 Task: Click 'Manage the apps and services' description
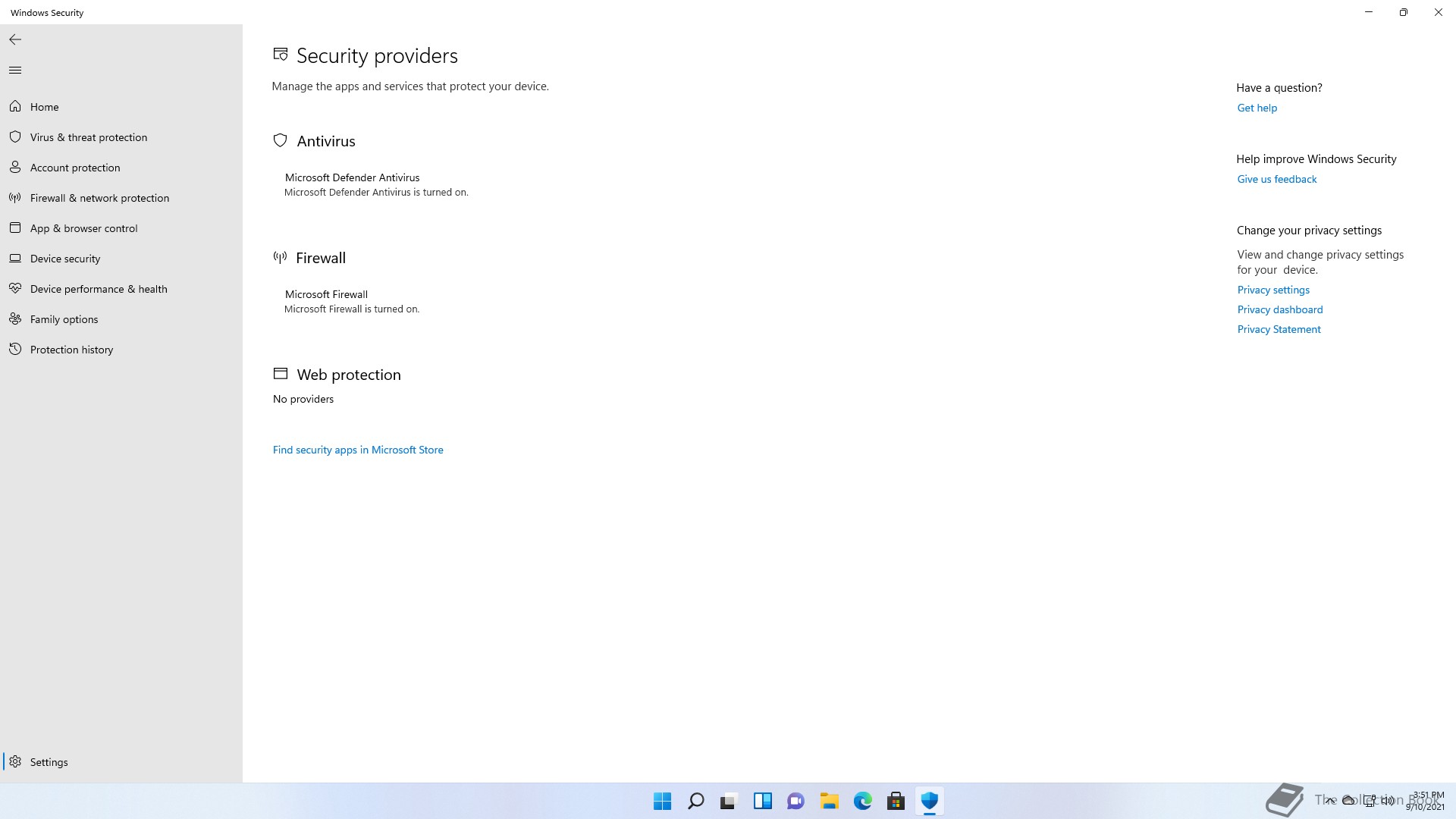pyautogui.click(x=410, y=86)
